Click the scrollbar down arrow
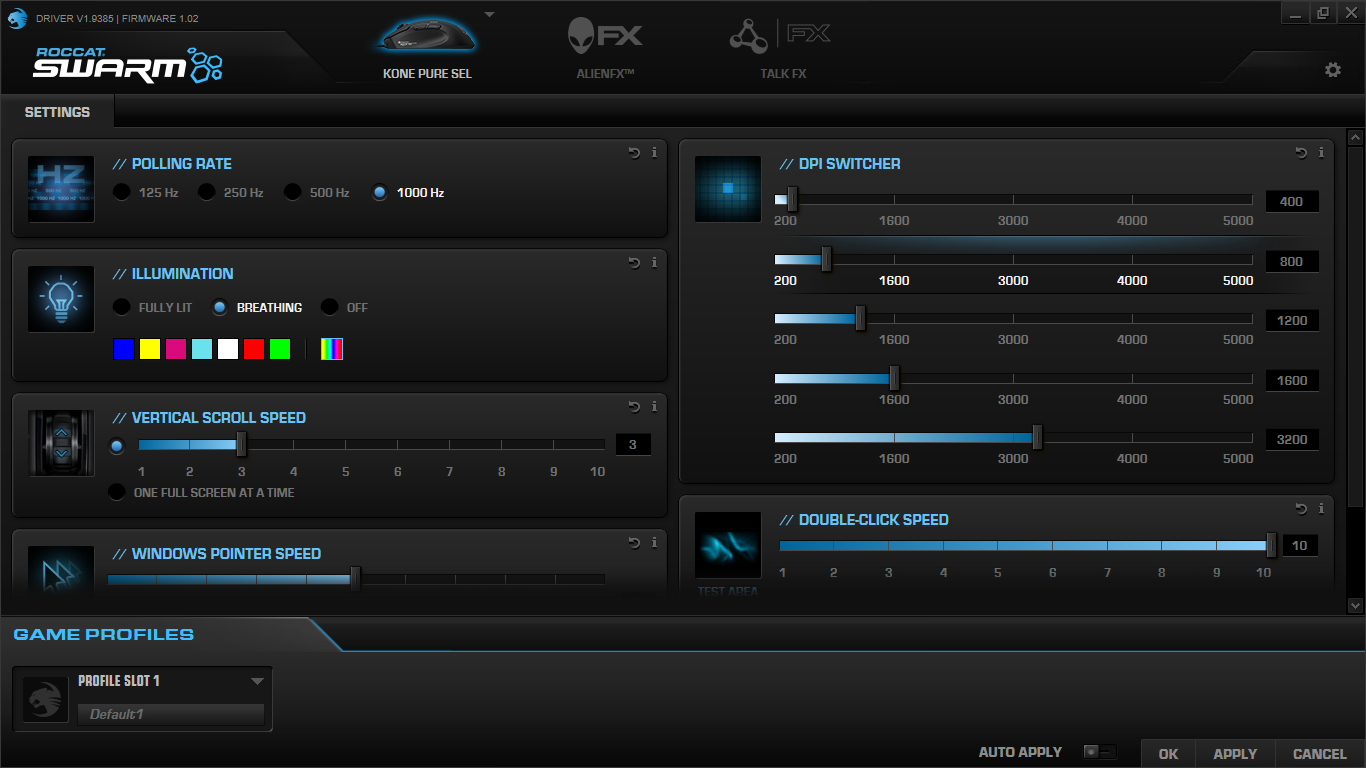This screenshot has height=768, width=1366. click(1356, 605)
